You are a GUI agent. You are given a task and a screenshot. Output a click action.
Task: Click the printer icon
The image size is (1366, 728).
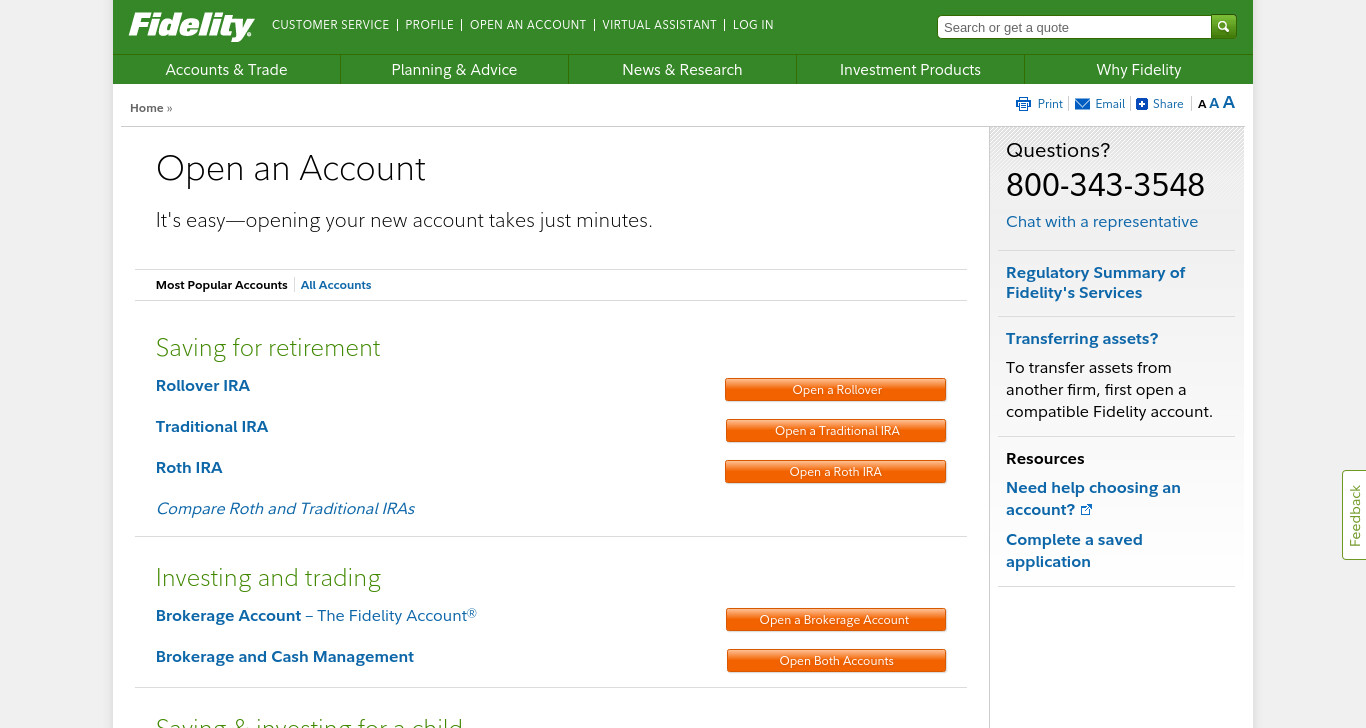coord(1023,104)
